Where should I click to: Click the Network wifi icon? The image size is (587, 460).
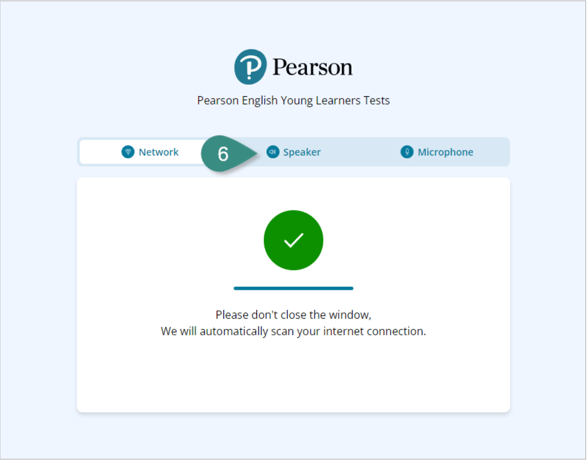pyautogui.click(x=128, y=152)
